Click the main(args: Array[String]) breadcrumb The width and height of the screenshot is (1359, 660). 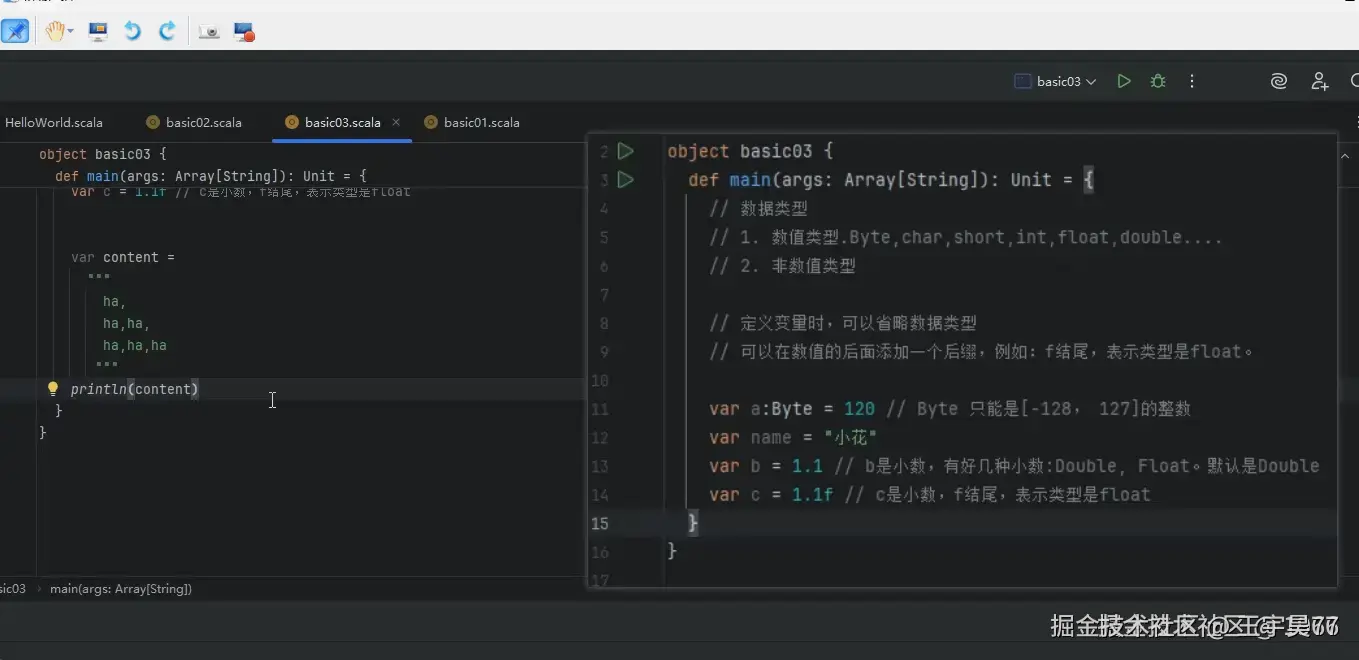tap(120, 589)
